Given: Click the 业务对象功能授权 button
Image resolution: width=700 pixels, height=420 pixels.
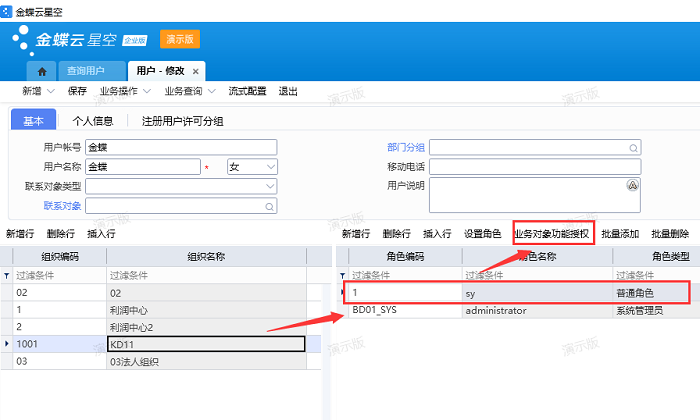Looking at the screenshot, I should (x=553, y=234).
